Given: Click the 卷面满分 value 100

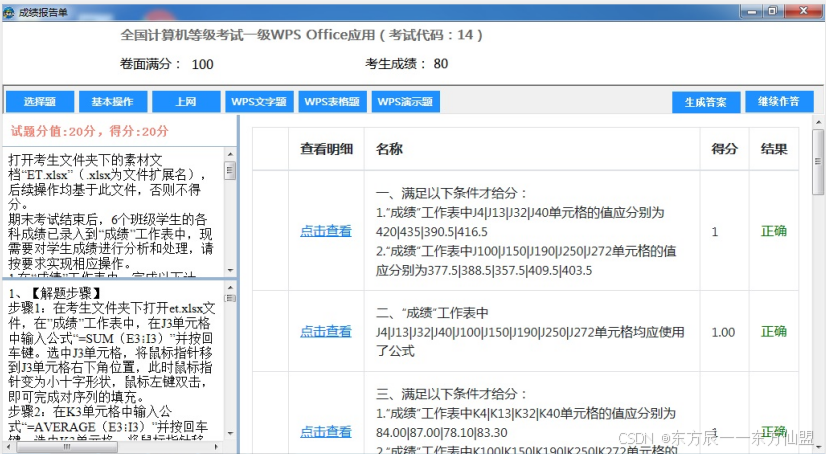Looking at the screenshot, I should pyautogui.click(x=202, y=64).
